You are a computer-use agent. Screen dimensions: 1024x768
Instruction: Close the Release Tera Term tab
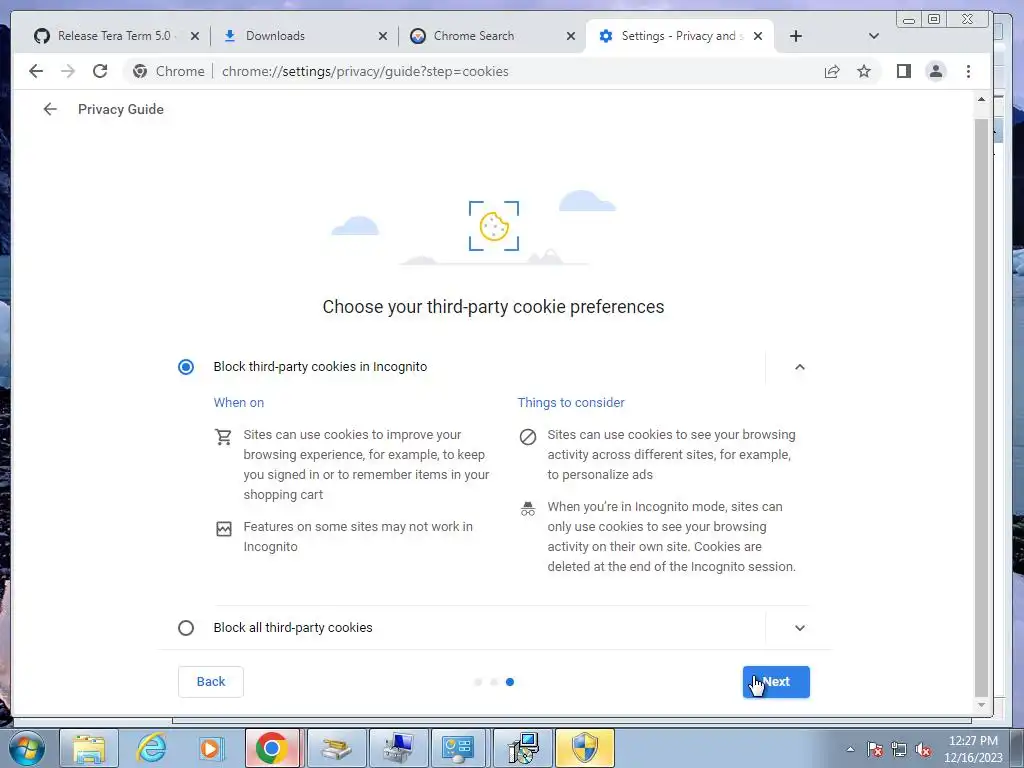[195, 36]
